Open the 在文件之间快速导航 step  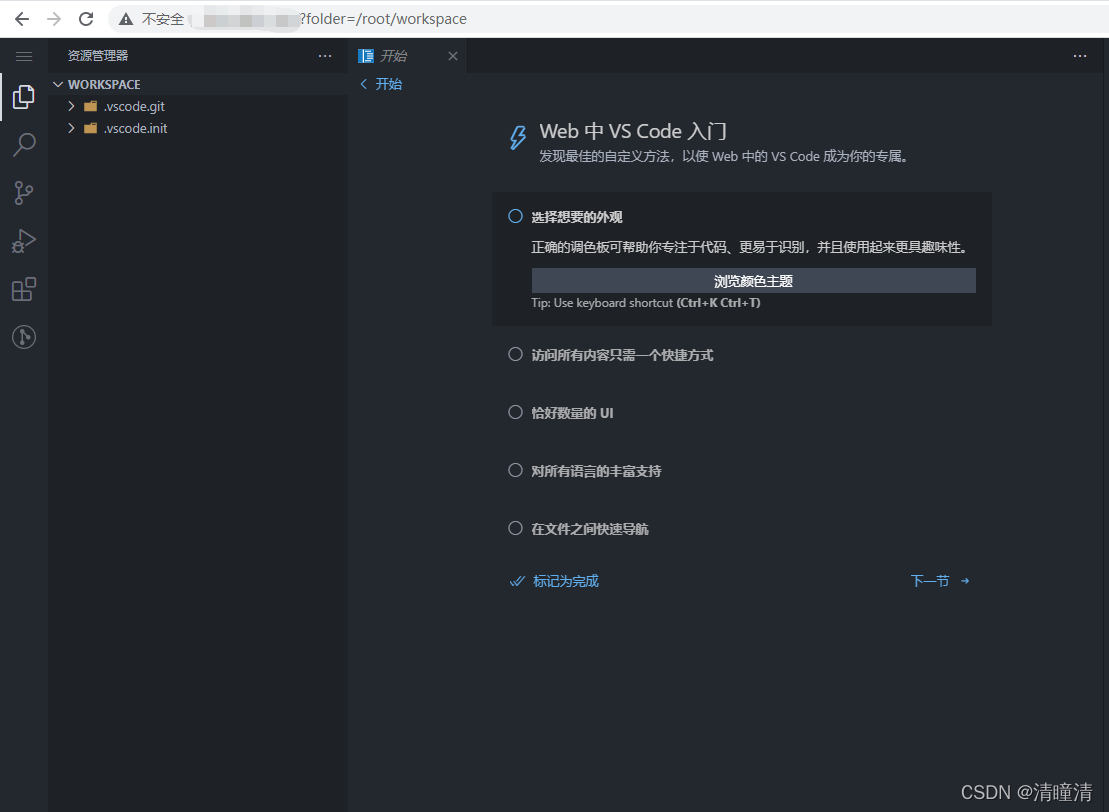pos(590,529)
